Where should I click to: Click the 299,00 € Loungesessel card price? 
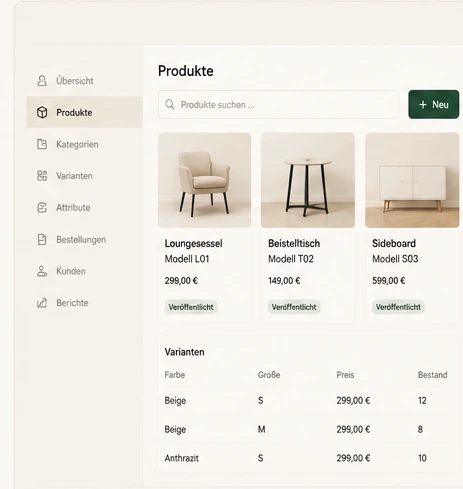click(181, 281)
